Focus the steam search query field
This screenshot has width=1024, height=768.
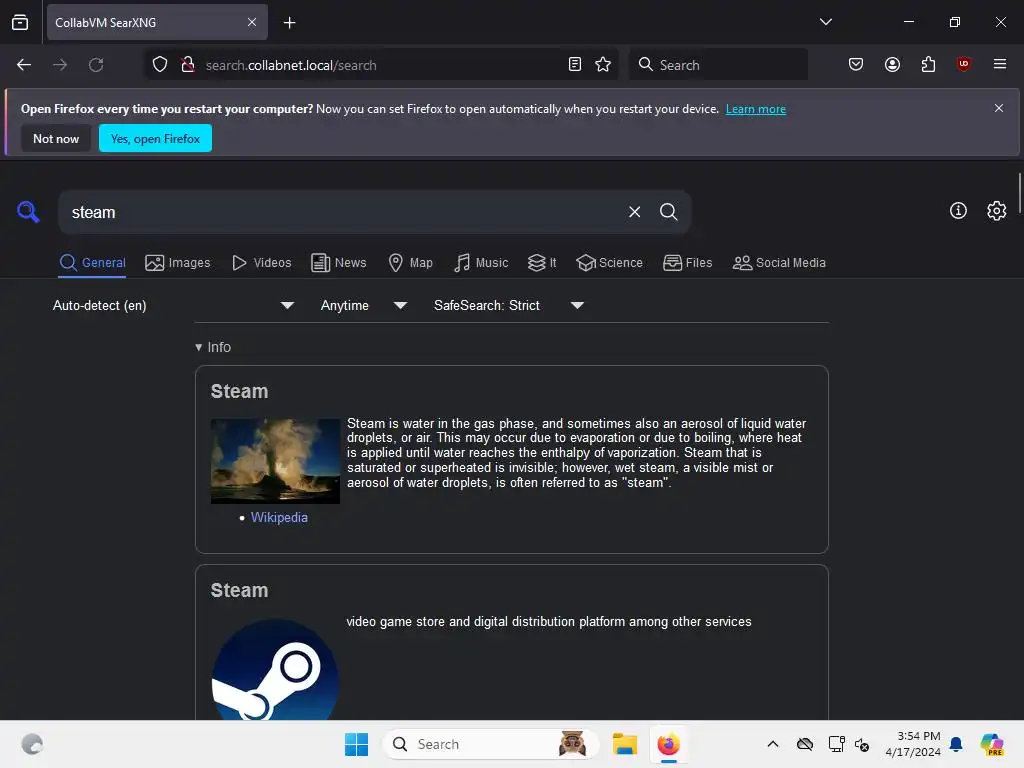(x=345, y=212)
